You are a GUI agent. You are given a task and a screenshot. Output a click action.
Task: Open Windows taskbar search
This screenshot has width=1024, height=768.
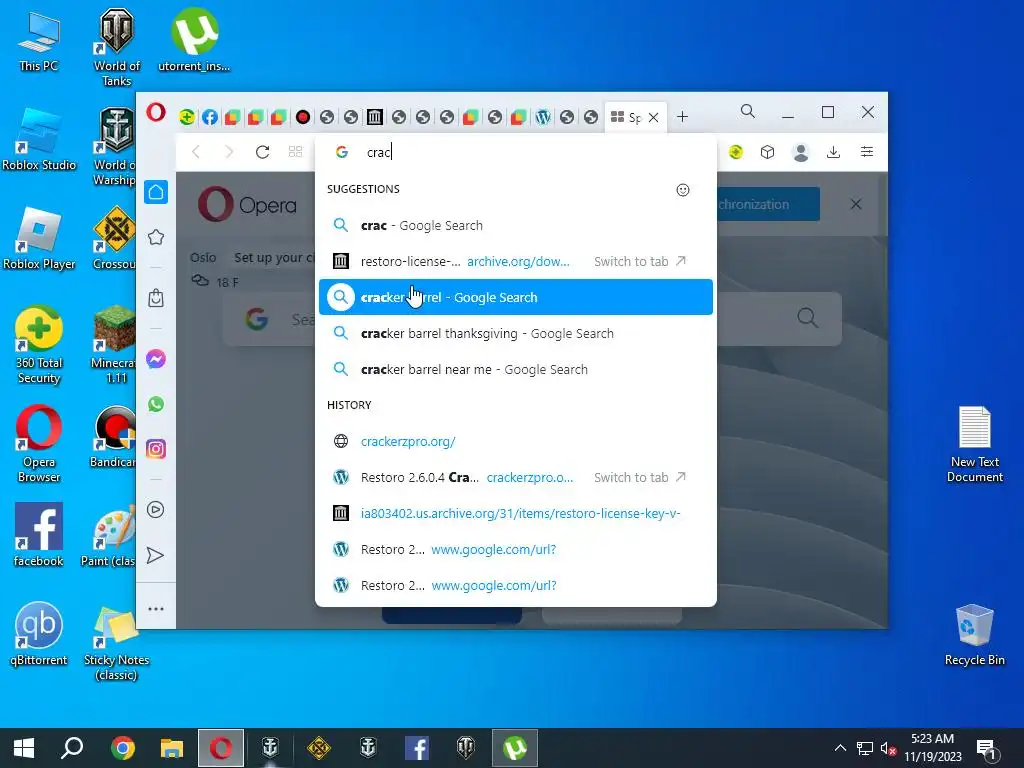click(x=72, y=748)
